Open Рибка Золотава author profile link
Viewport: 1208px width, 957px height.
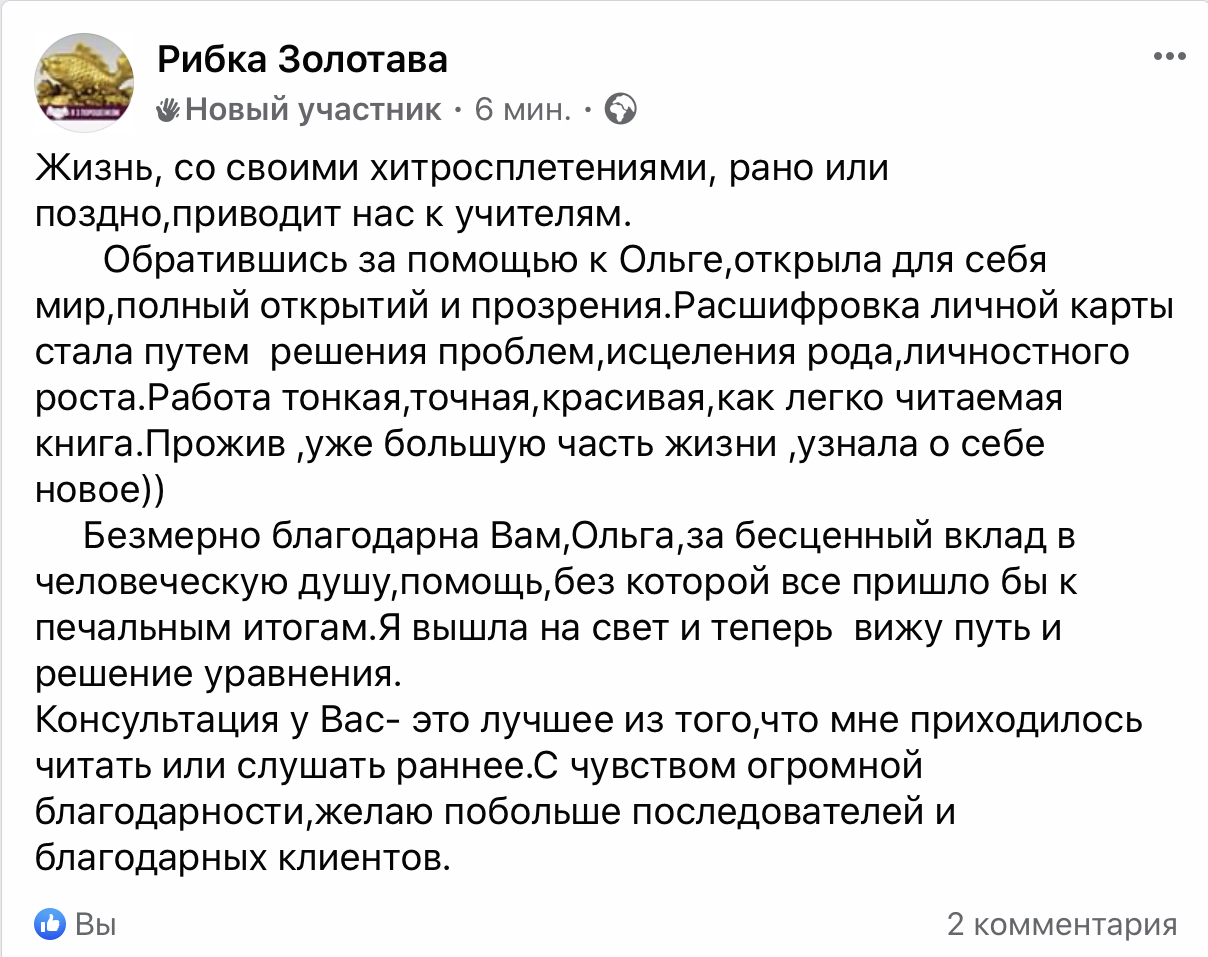[x=302, y=60]
